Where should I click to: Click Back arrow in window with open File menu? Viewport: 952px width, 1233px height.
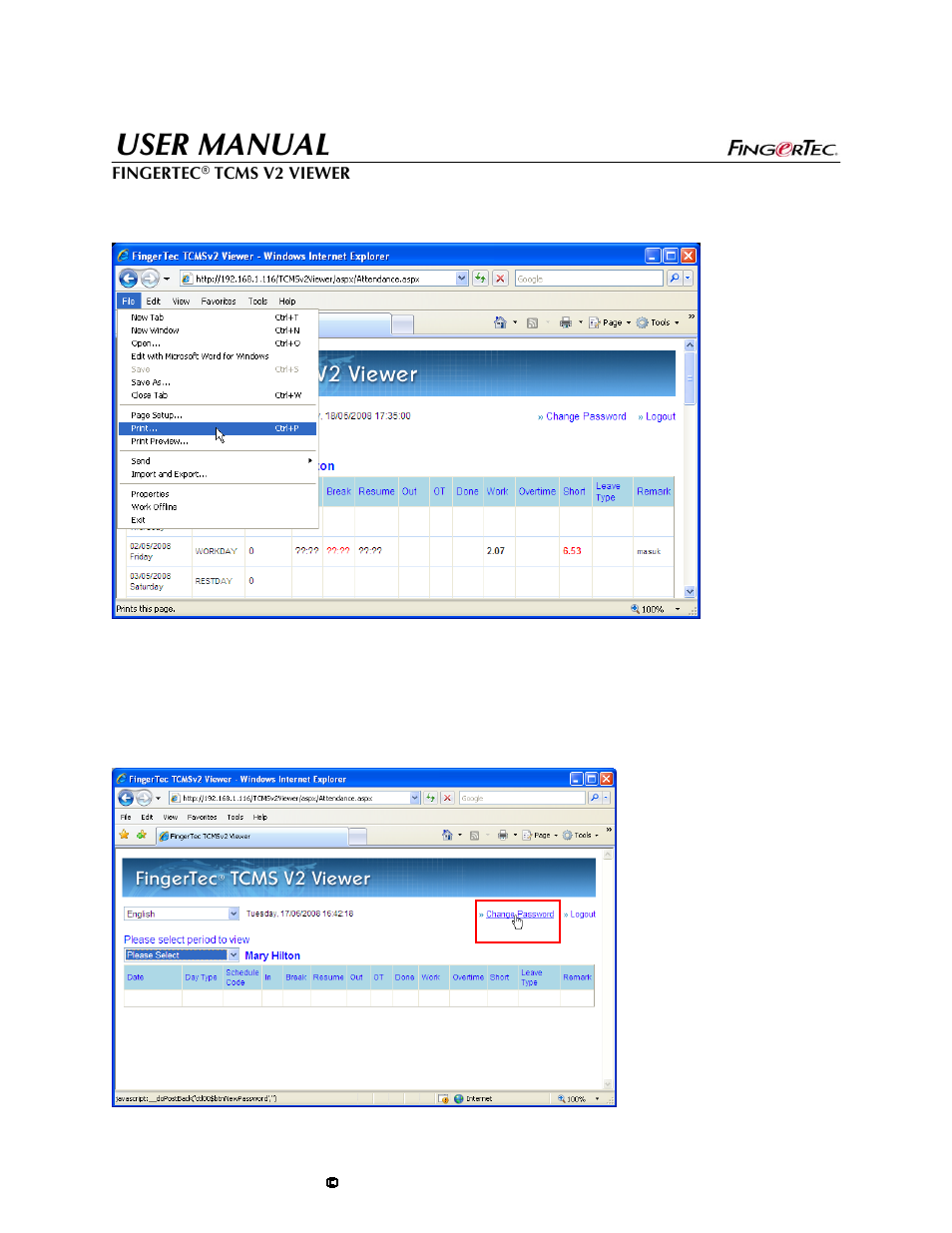(x=128, y=279)
